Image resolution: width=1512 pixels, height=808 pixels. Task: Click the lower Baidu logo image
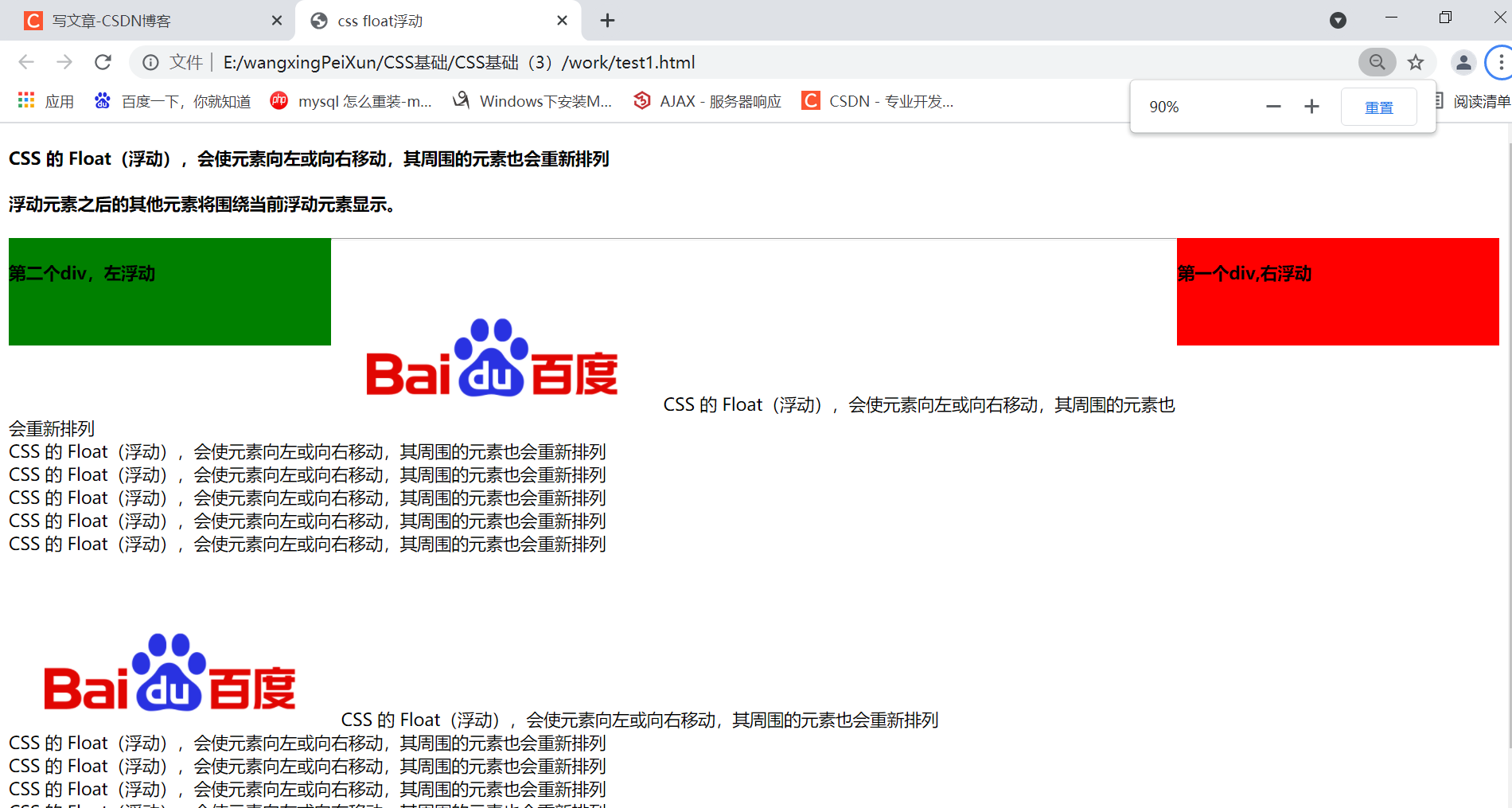click(170, 671)
